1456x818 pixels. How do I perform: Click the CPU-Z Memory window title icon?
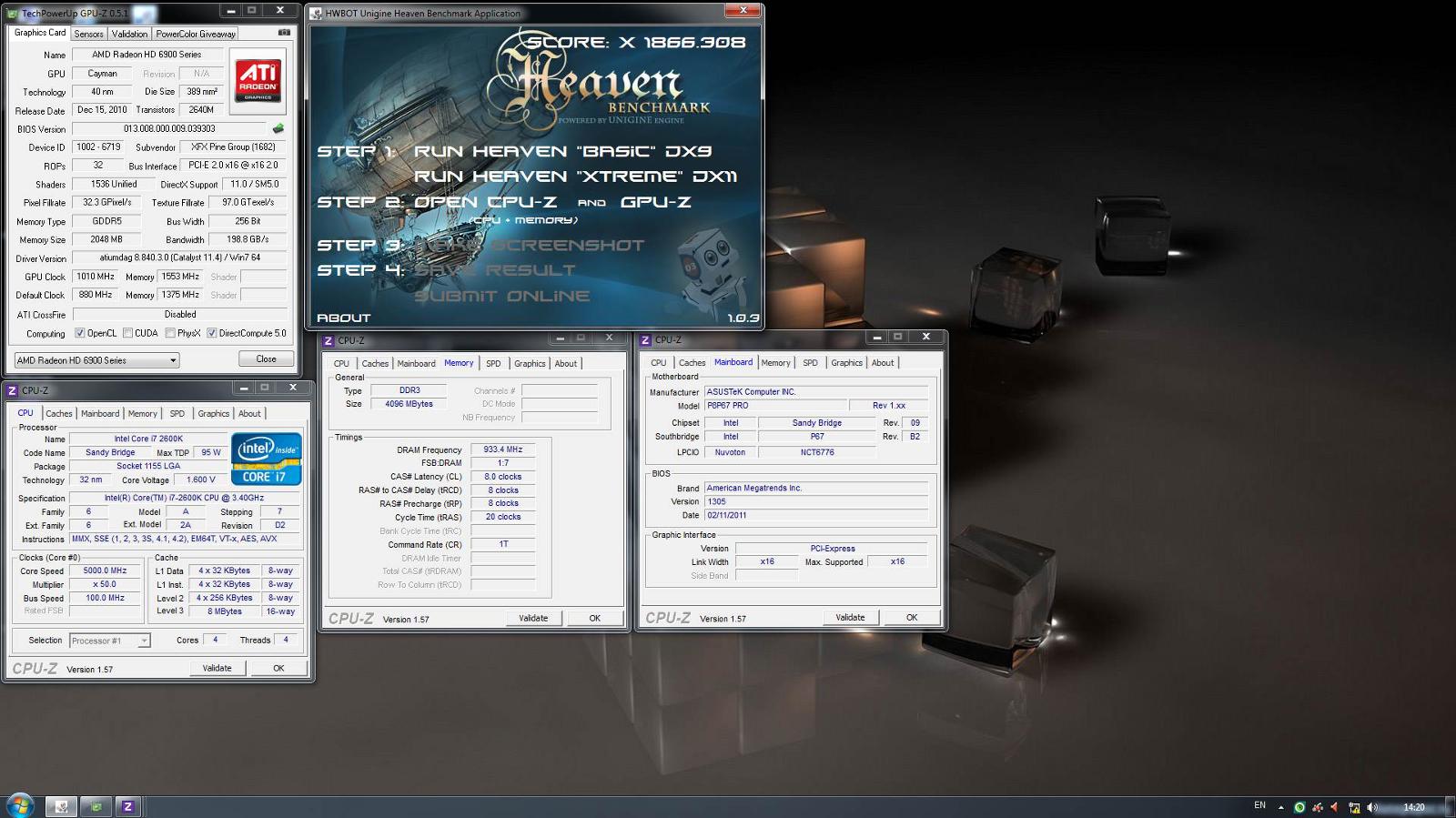(329, 340)
